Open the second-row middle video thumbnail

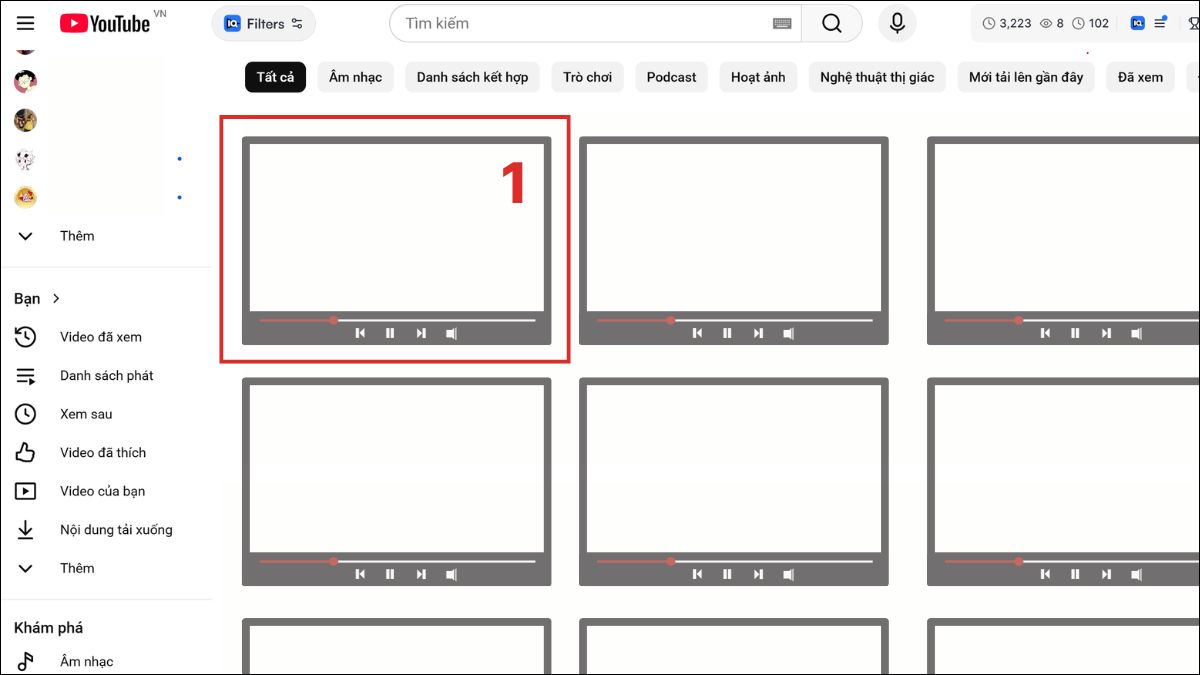(734, 482)
